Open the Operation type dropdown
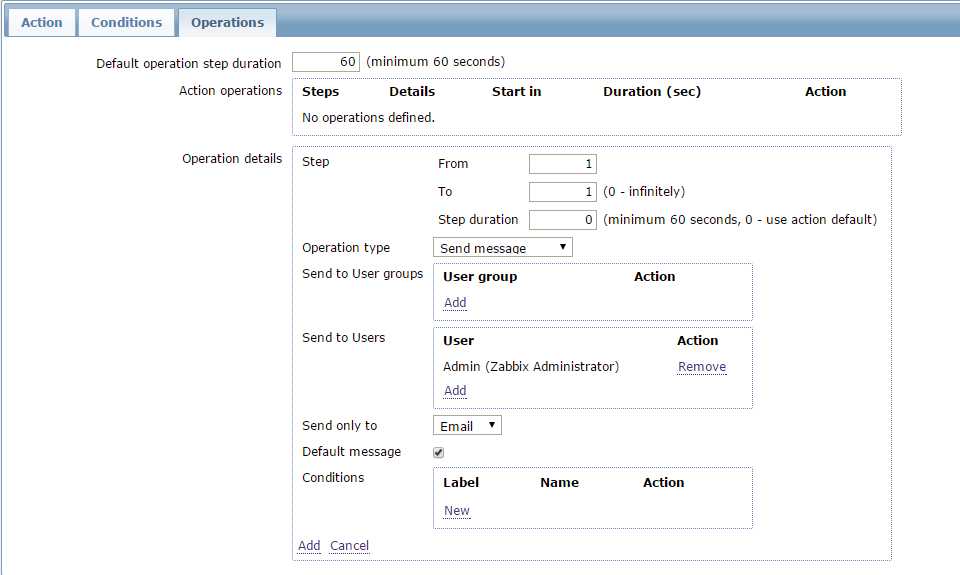The width and height of the screenshot is (960, 575). 503,247
